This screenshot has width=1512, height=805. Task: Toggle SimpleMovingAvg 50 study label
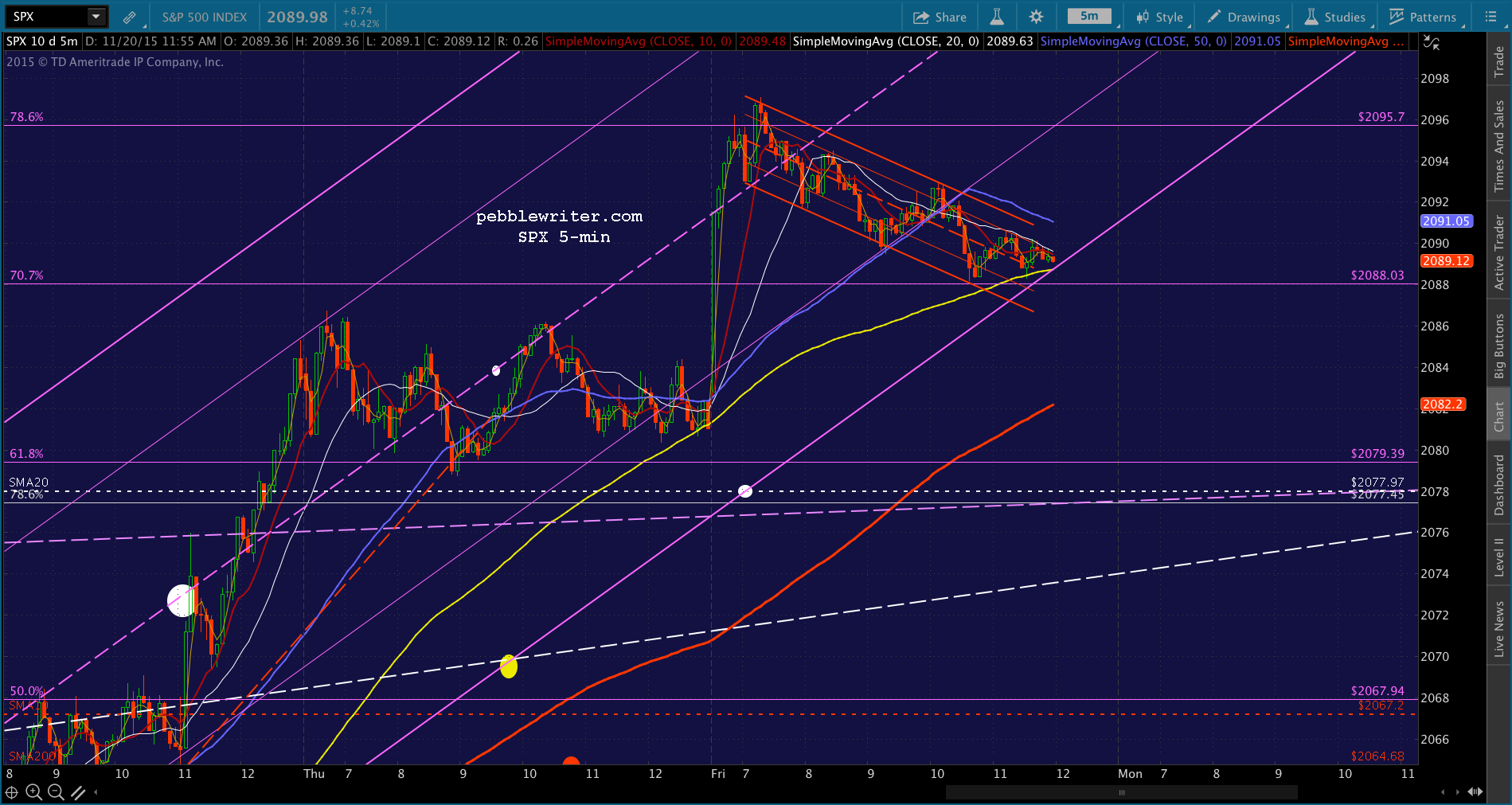point(1134,41)
